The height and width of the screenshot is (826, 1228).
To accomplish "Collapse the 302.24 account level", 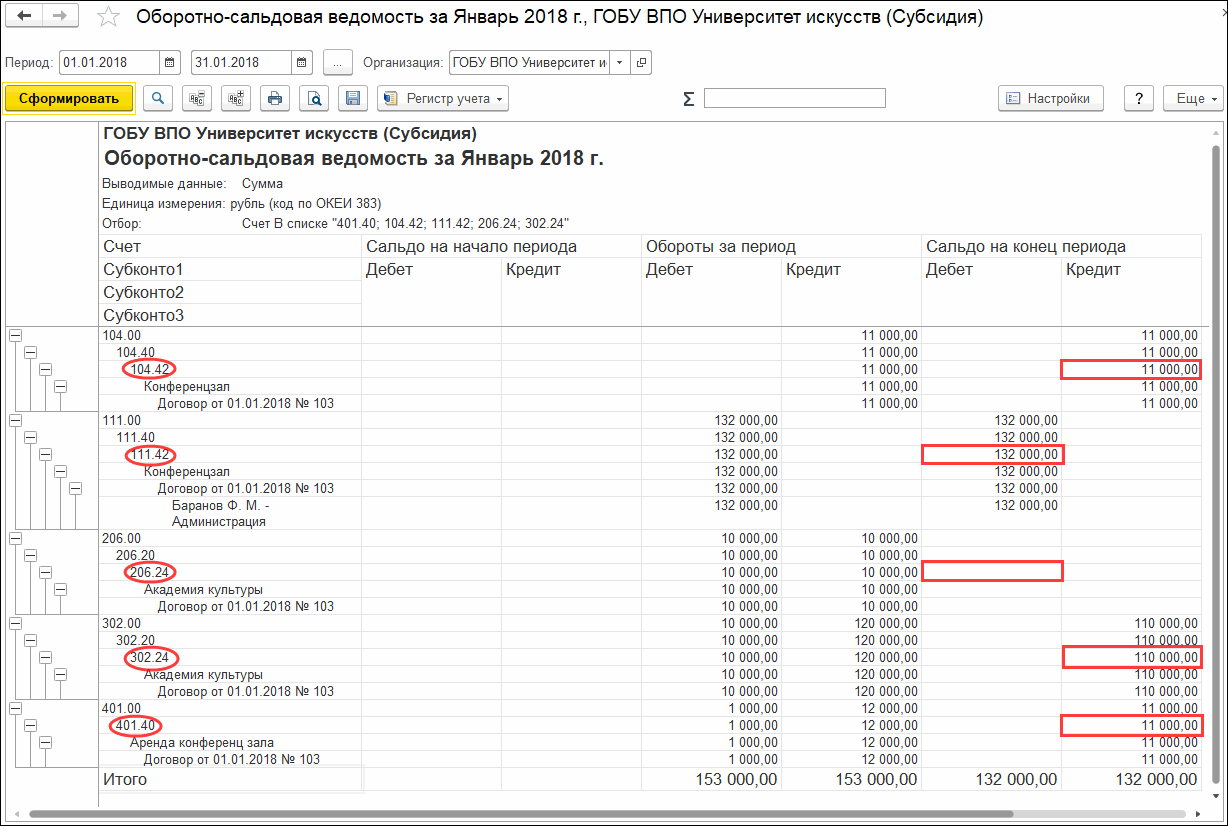I will pyautogui.click(x=45, y=658).
